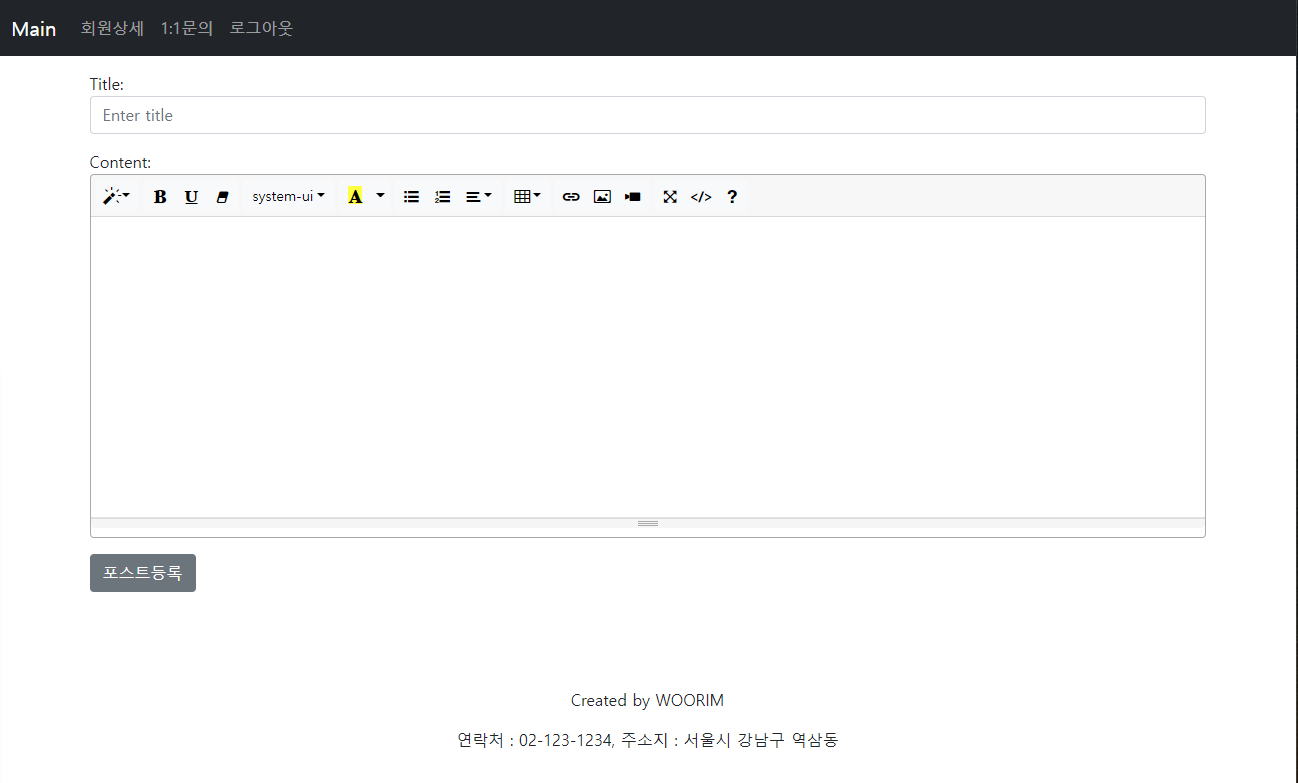Insert an unordered bullet list
The height and width of the screenshot is (783, 1298).
411,196
